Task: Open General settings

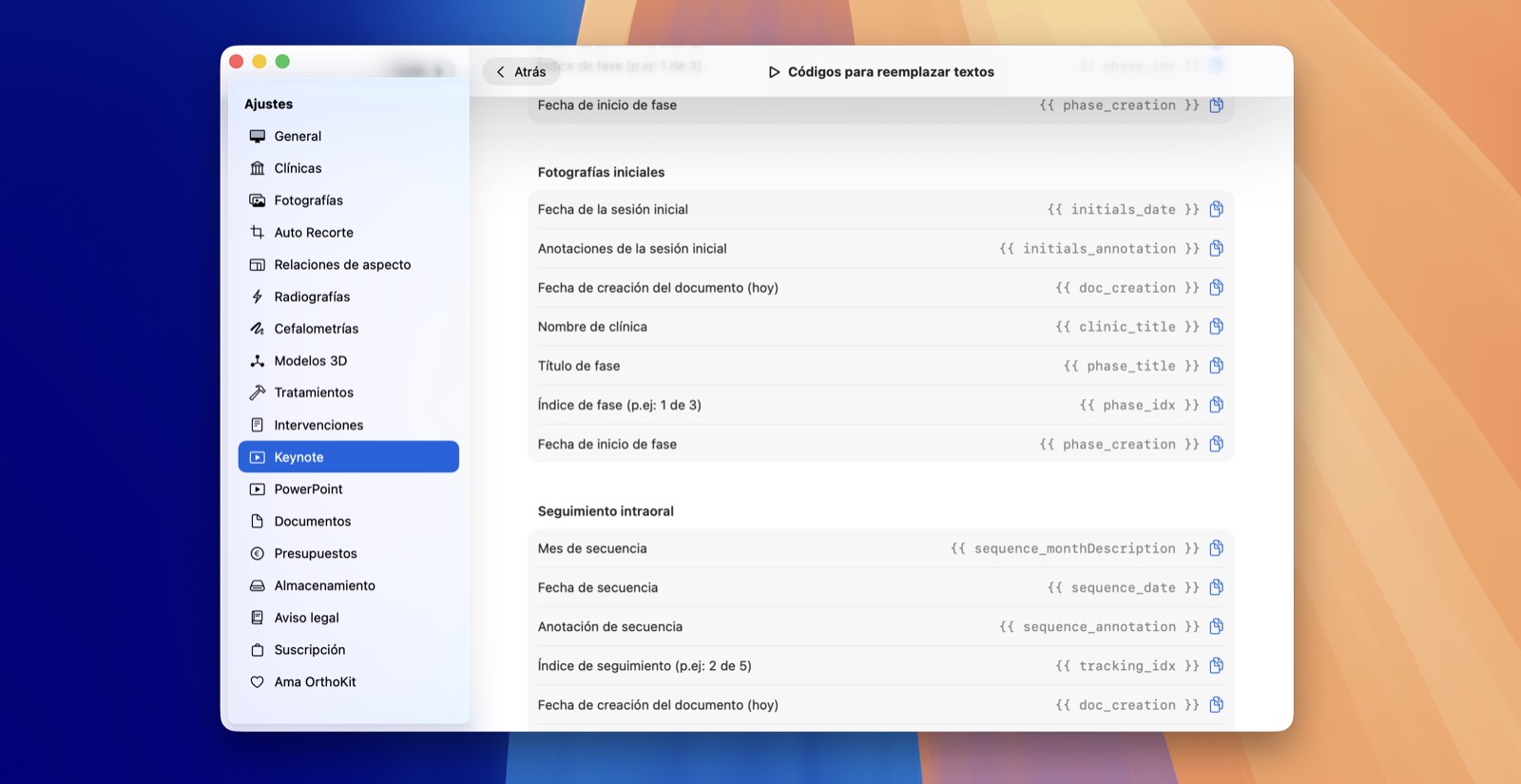Action: 348,136
